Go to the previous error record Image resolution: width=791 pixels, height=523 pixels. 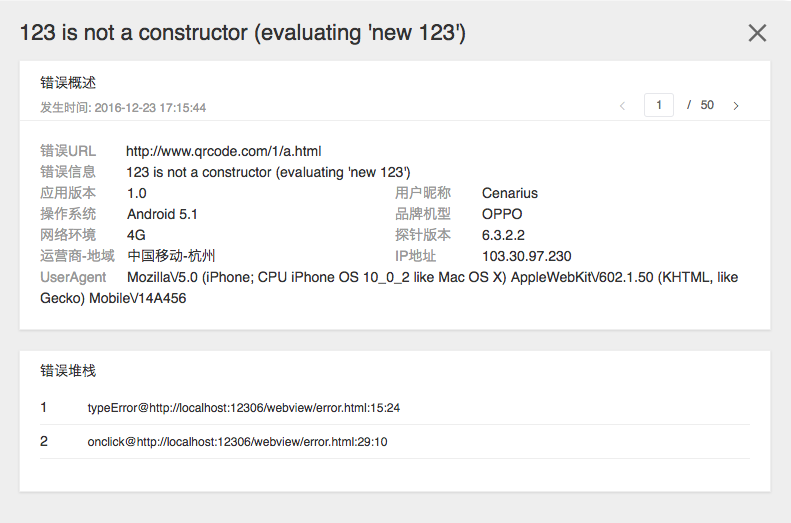coord(622,105)
